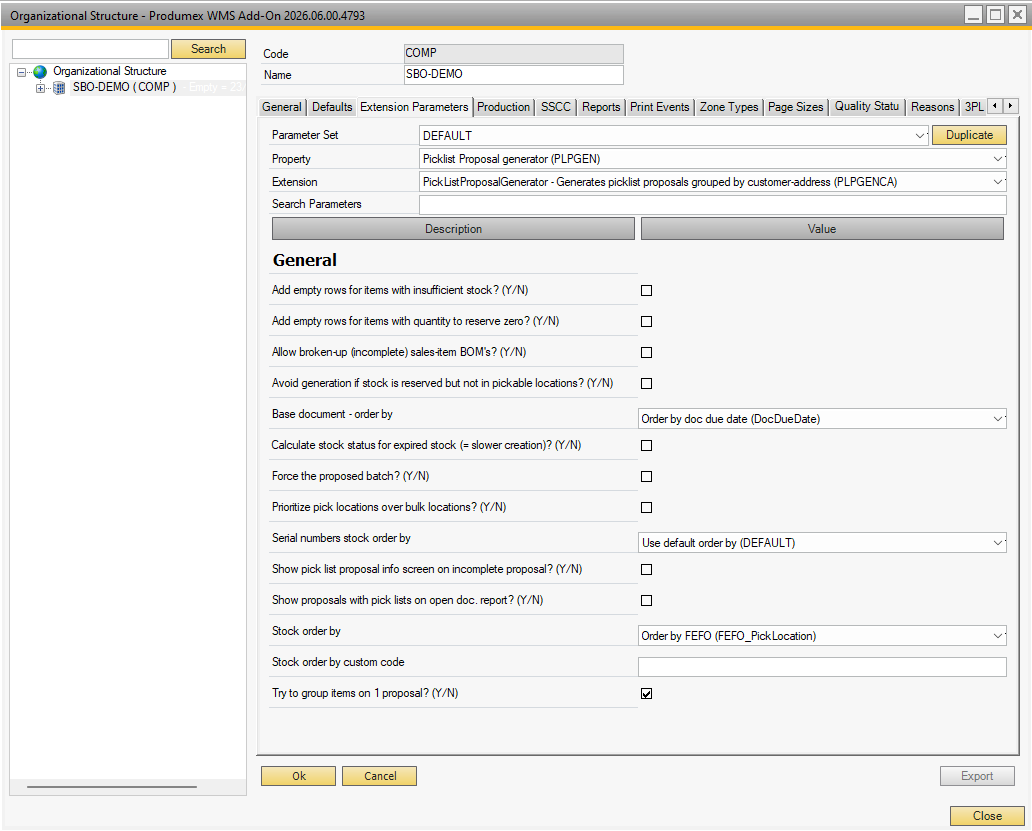
Task: Enable prioritize pick locations over bulk
Action: [x=646, y=507]
